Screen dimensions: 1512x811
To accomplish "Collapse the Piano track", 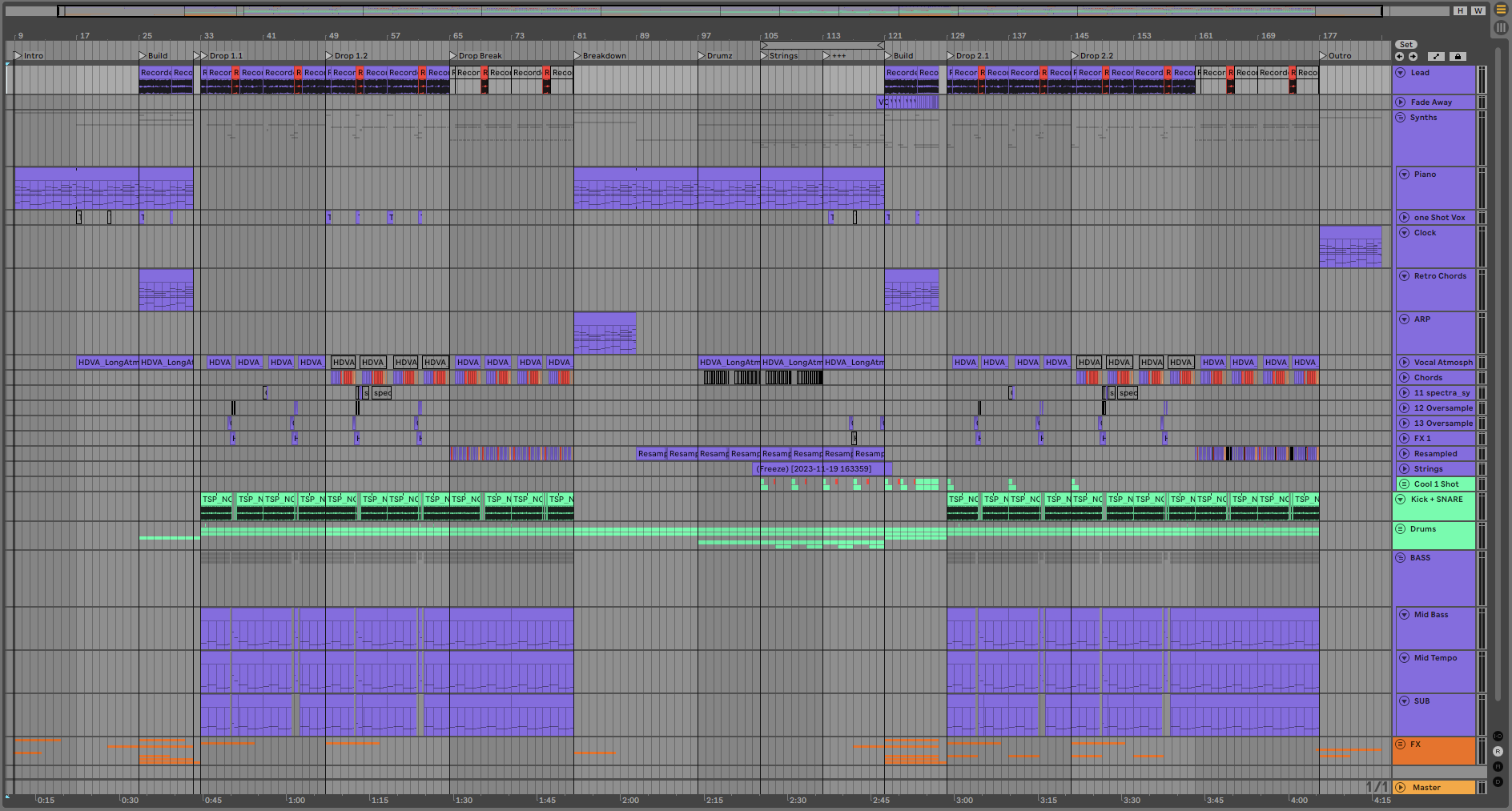I will tap(1404, 175).
